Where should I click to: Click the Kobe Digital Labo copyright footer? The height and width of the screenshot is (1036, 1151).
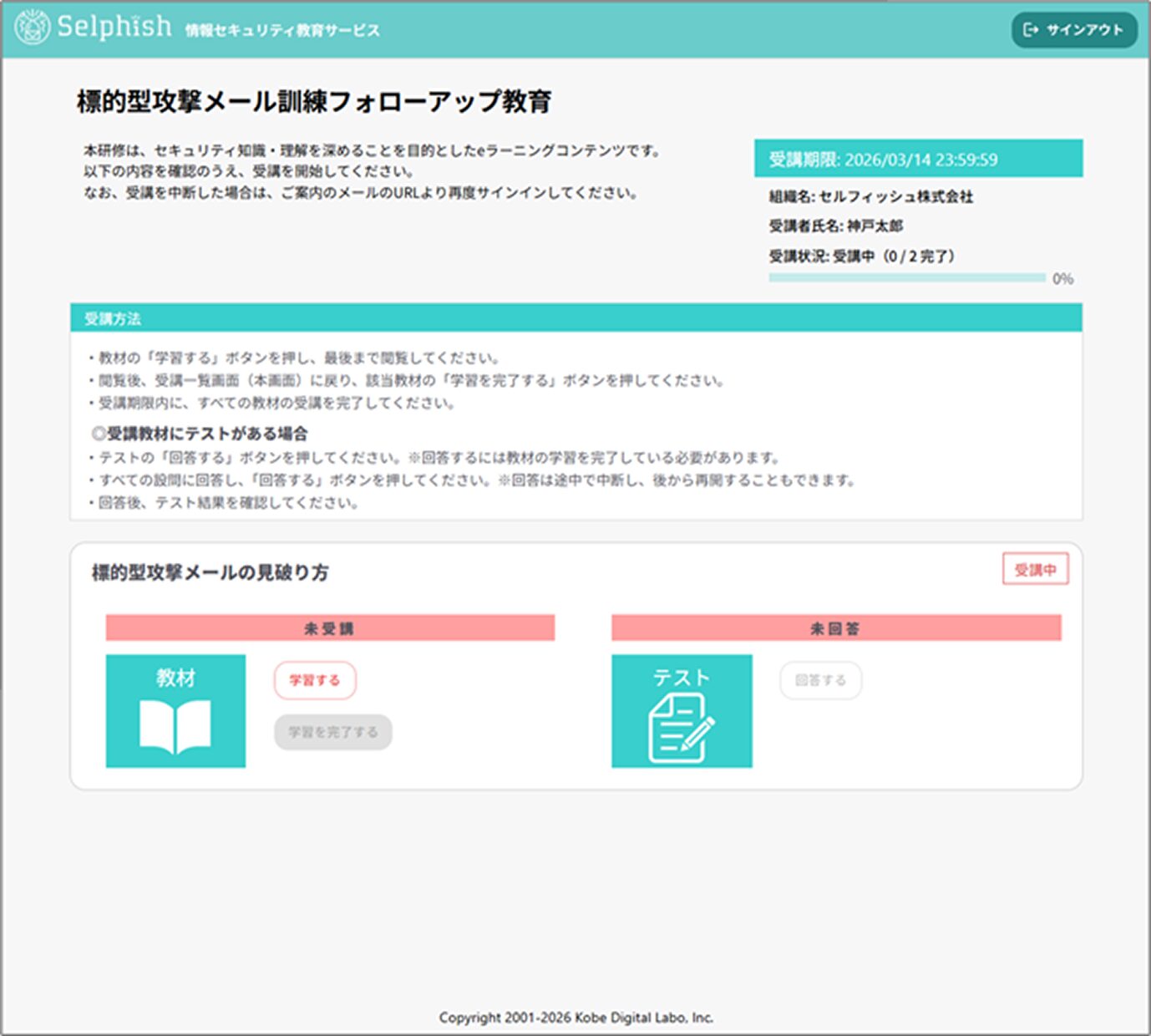pyautogui.click(x=575, y=1017)
